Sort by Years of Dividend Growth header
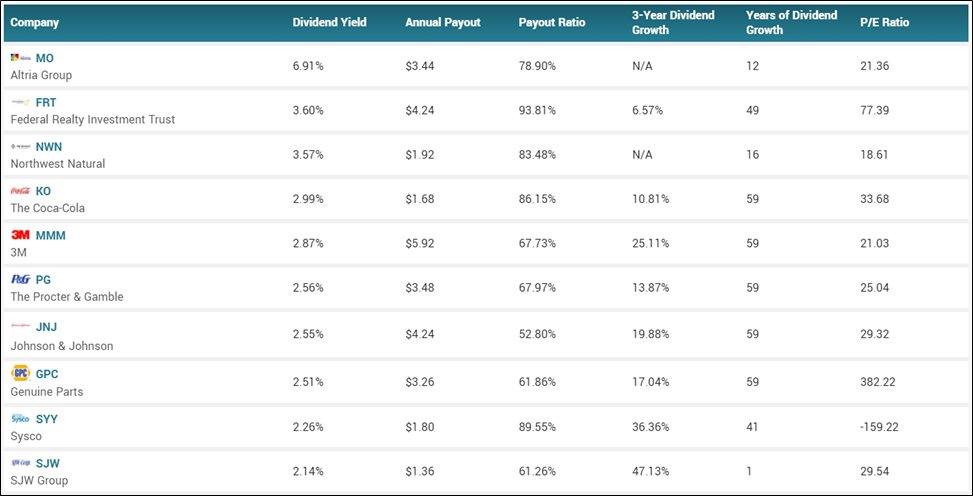The width and height of the screenshot is (973, 496). (x=791, y=22)
